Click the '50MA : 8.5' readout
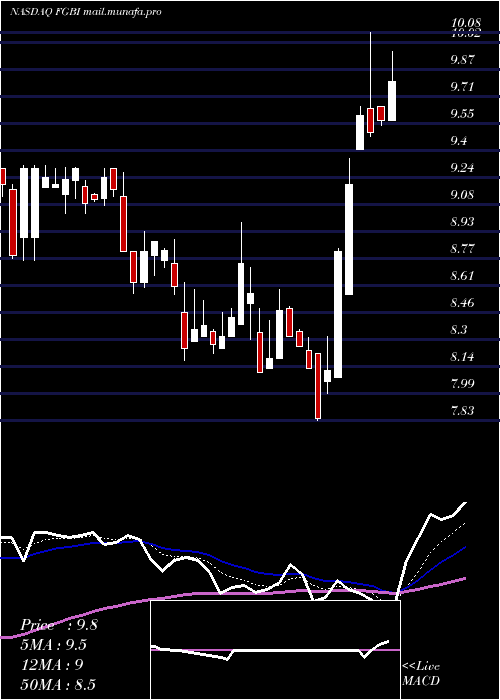The image size is (500, 700). click(x=58, y=684)
